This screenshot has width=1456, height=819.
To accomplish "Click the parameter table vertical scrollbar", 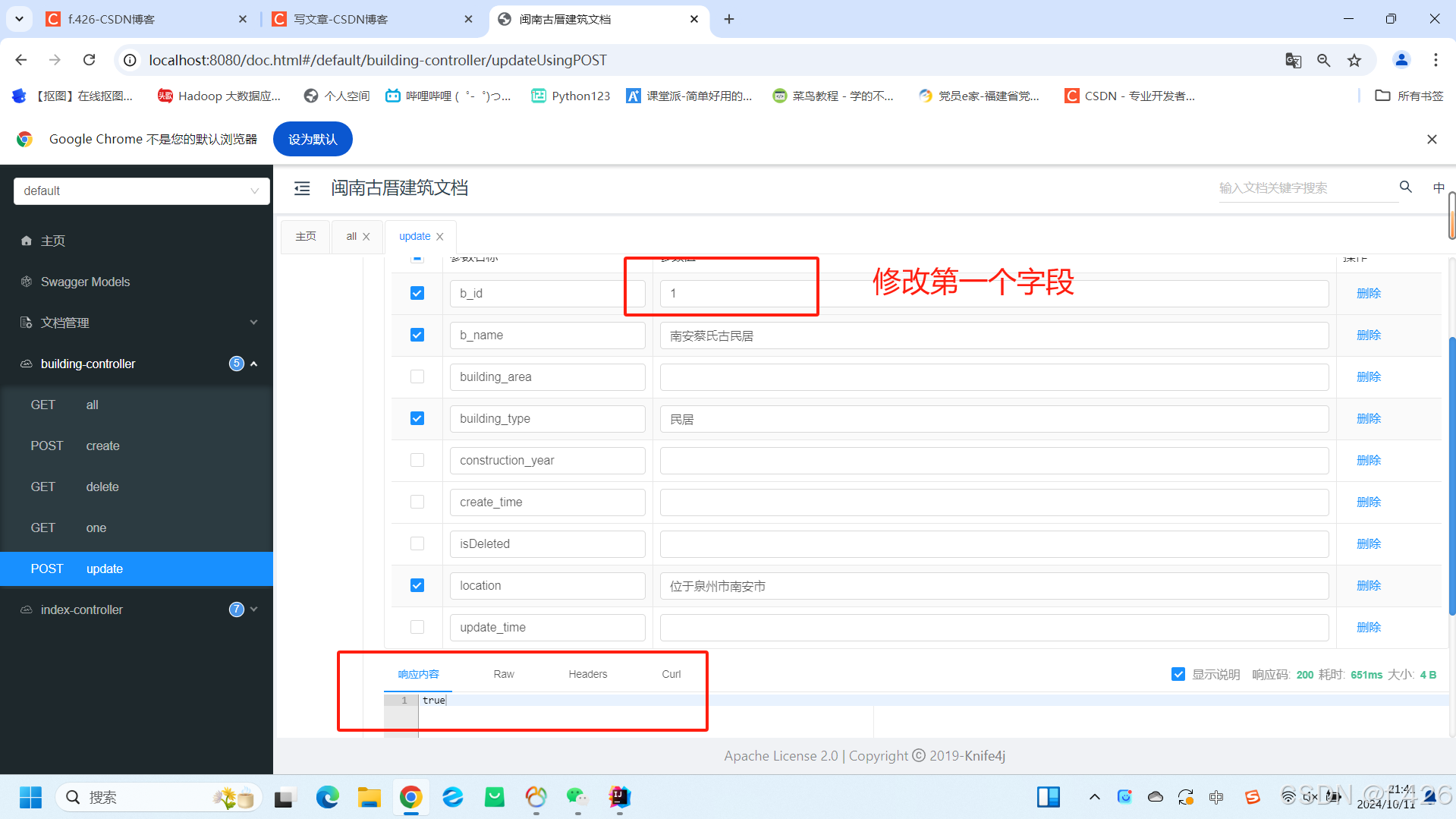I will point(1451,474).
